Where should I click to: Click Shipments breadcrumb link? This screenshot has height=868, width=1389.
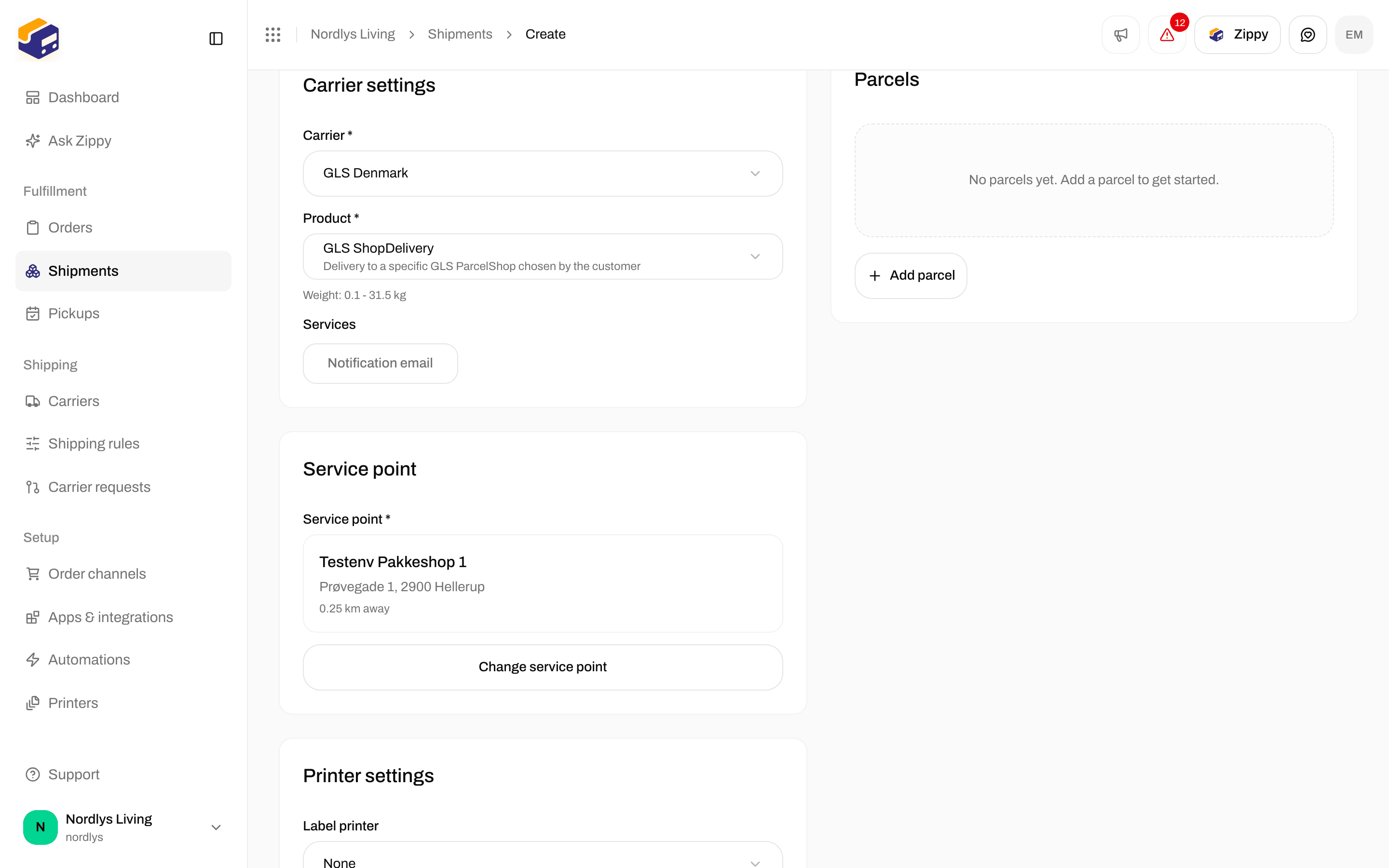click(x=460, y=34)
